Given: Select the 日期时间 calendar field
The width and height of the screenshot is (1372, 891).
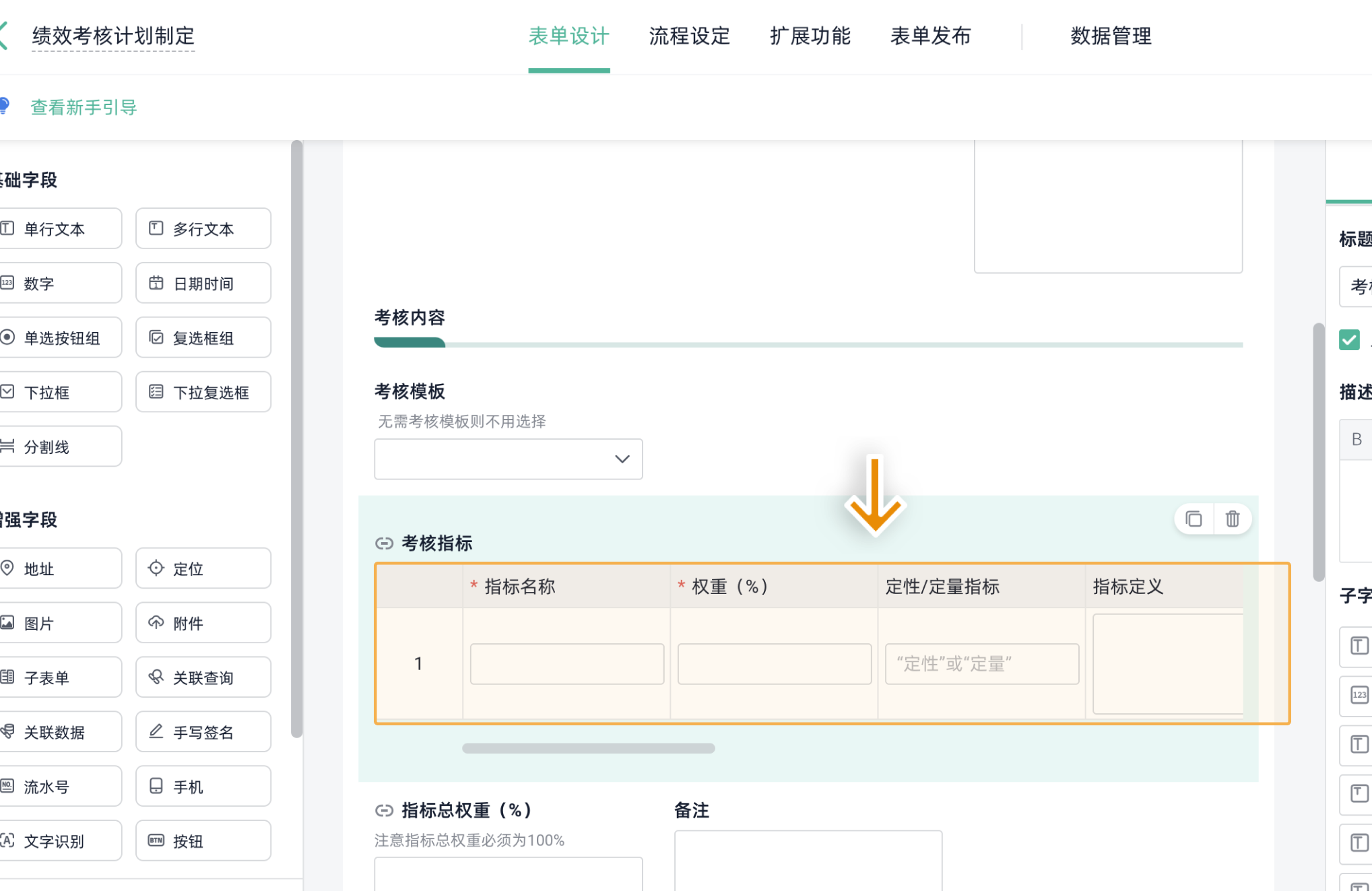Looking at the screenshot, I should point(203,284).
